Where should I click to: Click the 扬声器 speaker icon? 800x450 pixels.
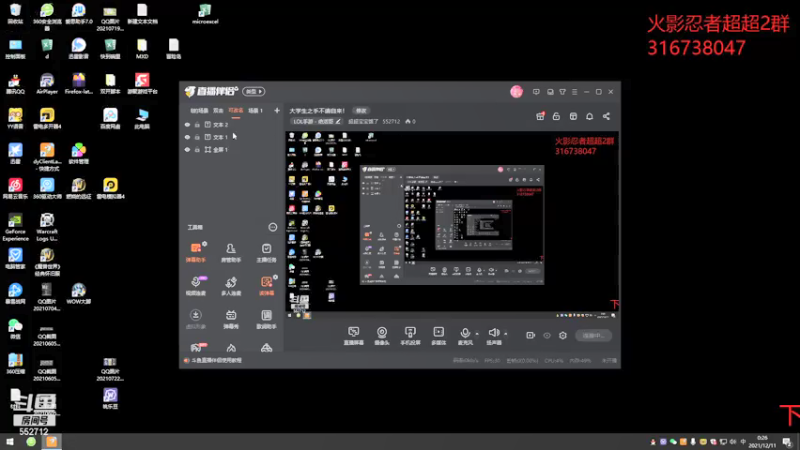[493, 334]
